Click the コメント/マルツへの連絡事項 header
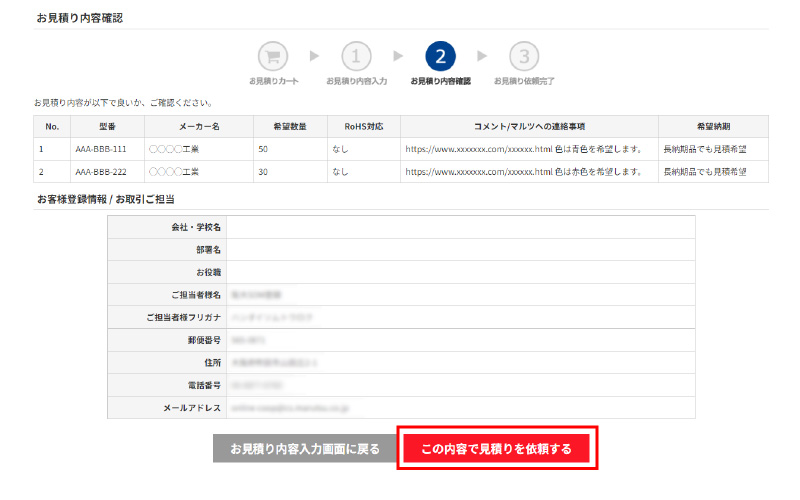The image size is (800, 500). (530, 127)
